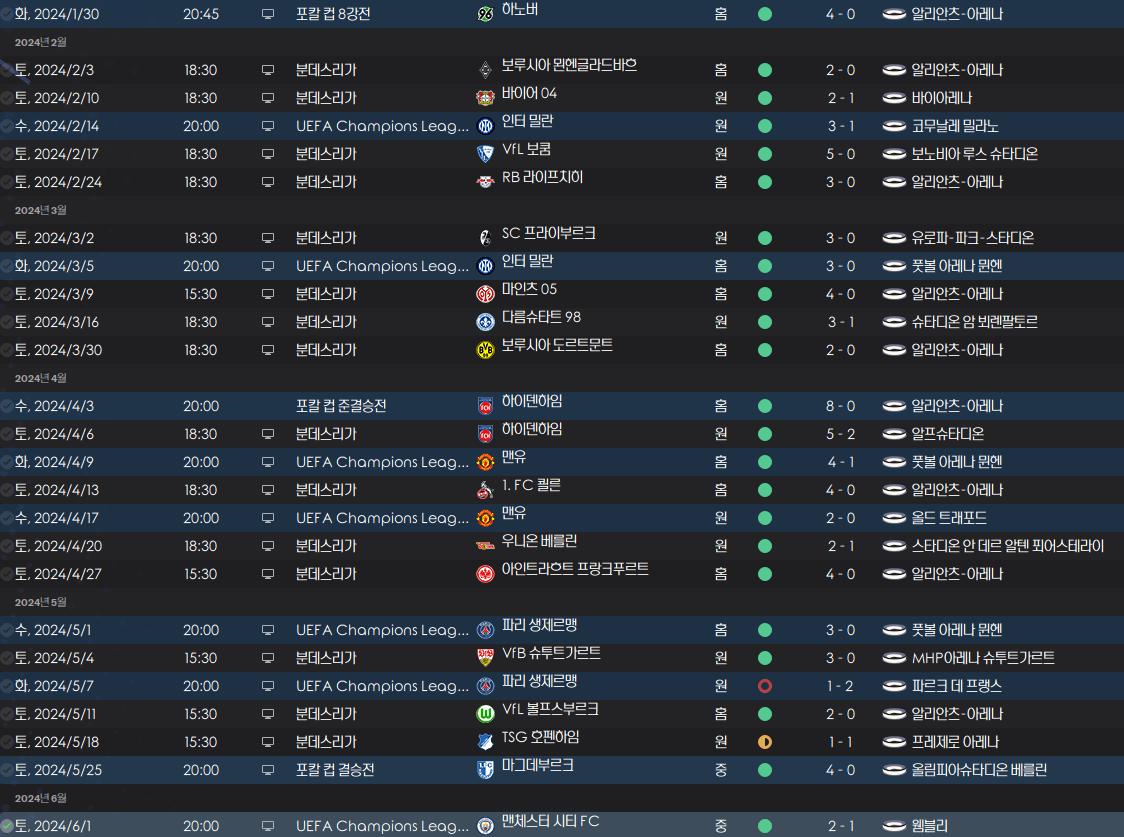Viewport: 1124px width, 837px height.
Task: Click the TV broadcast icon on the 2024/6/1 row
Action: (x=268, y=826)
